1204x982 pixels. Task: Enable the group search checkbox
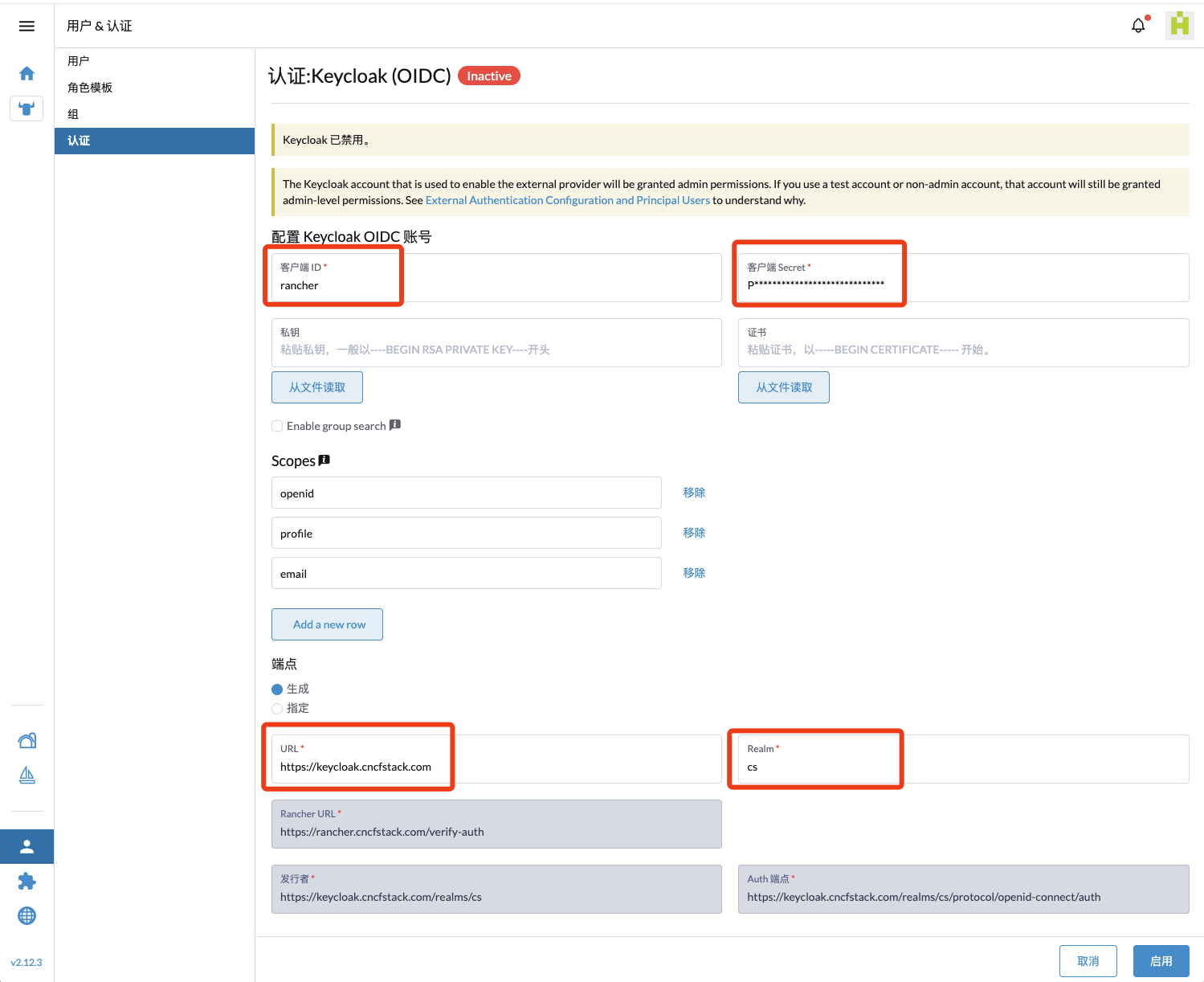point(277,426)
